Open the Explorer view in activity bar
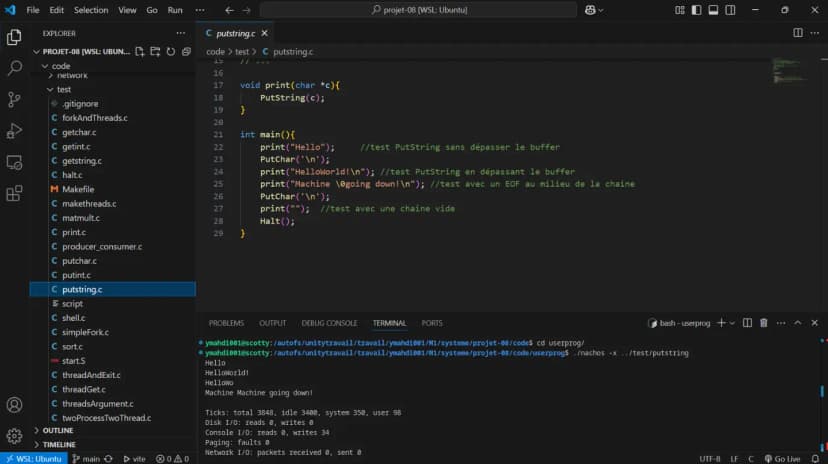 point(14,37)
